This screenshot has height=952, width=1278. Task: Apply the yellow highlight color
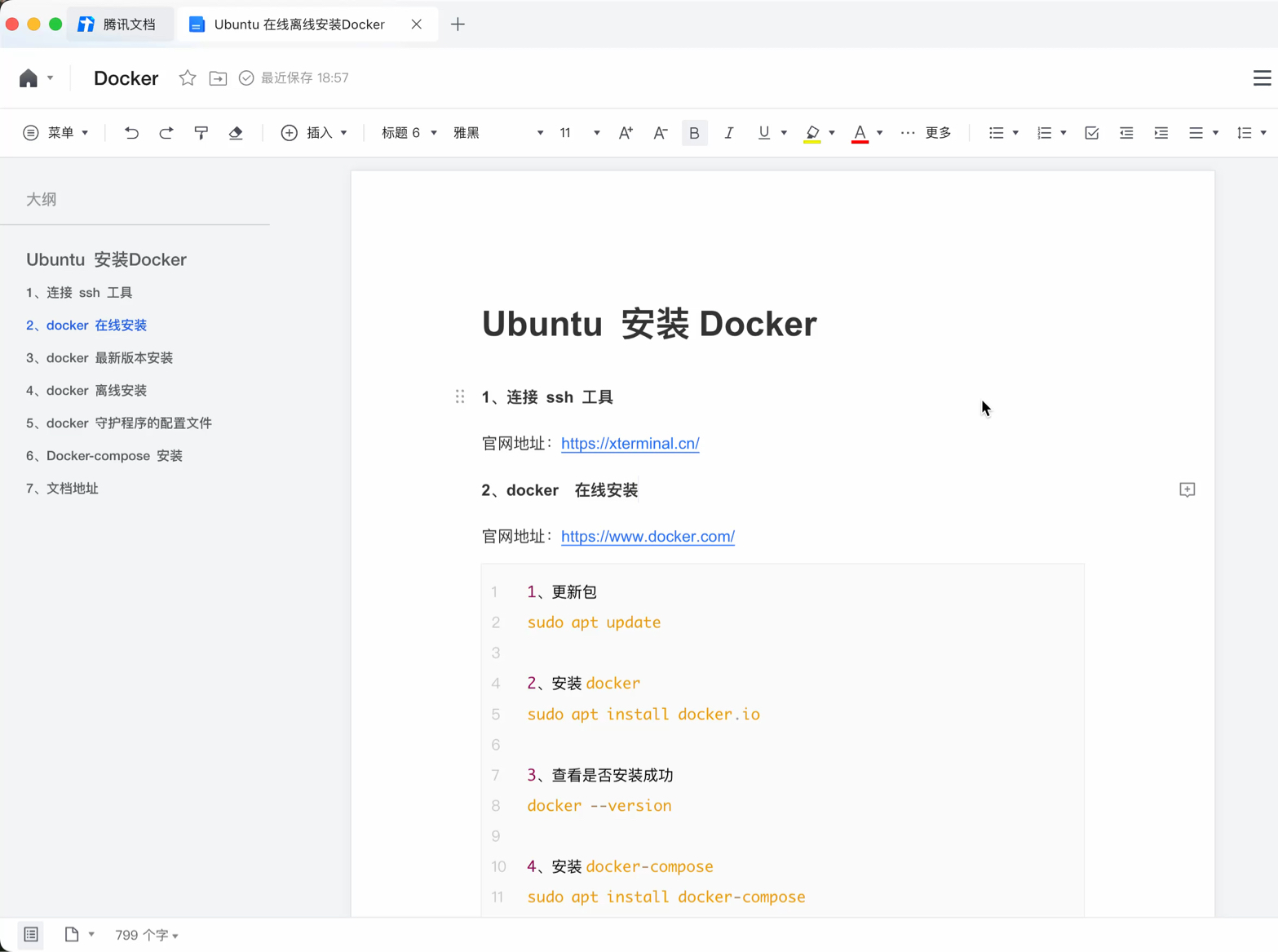812,133
